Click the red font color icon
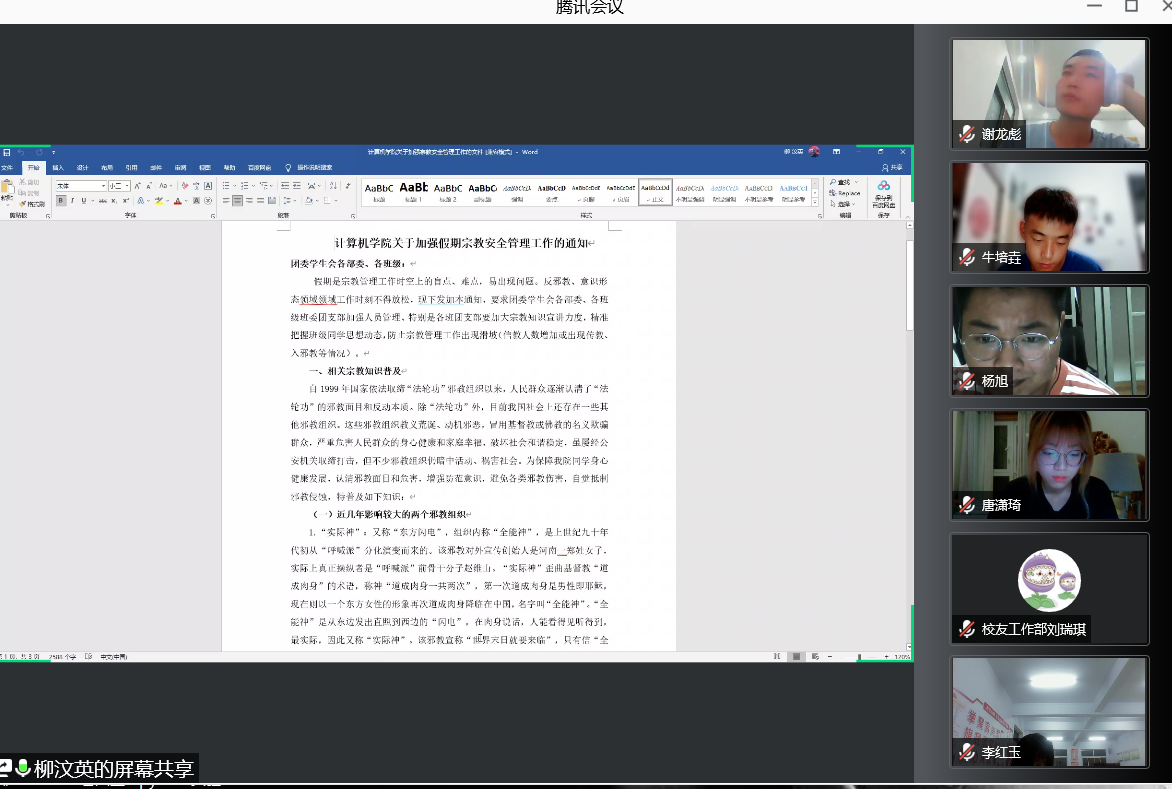 [x=178, y=201]
